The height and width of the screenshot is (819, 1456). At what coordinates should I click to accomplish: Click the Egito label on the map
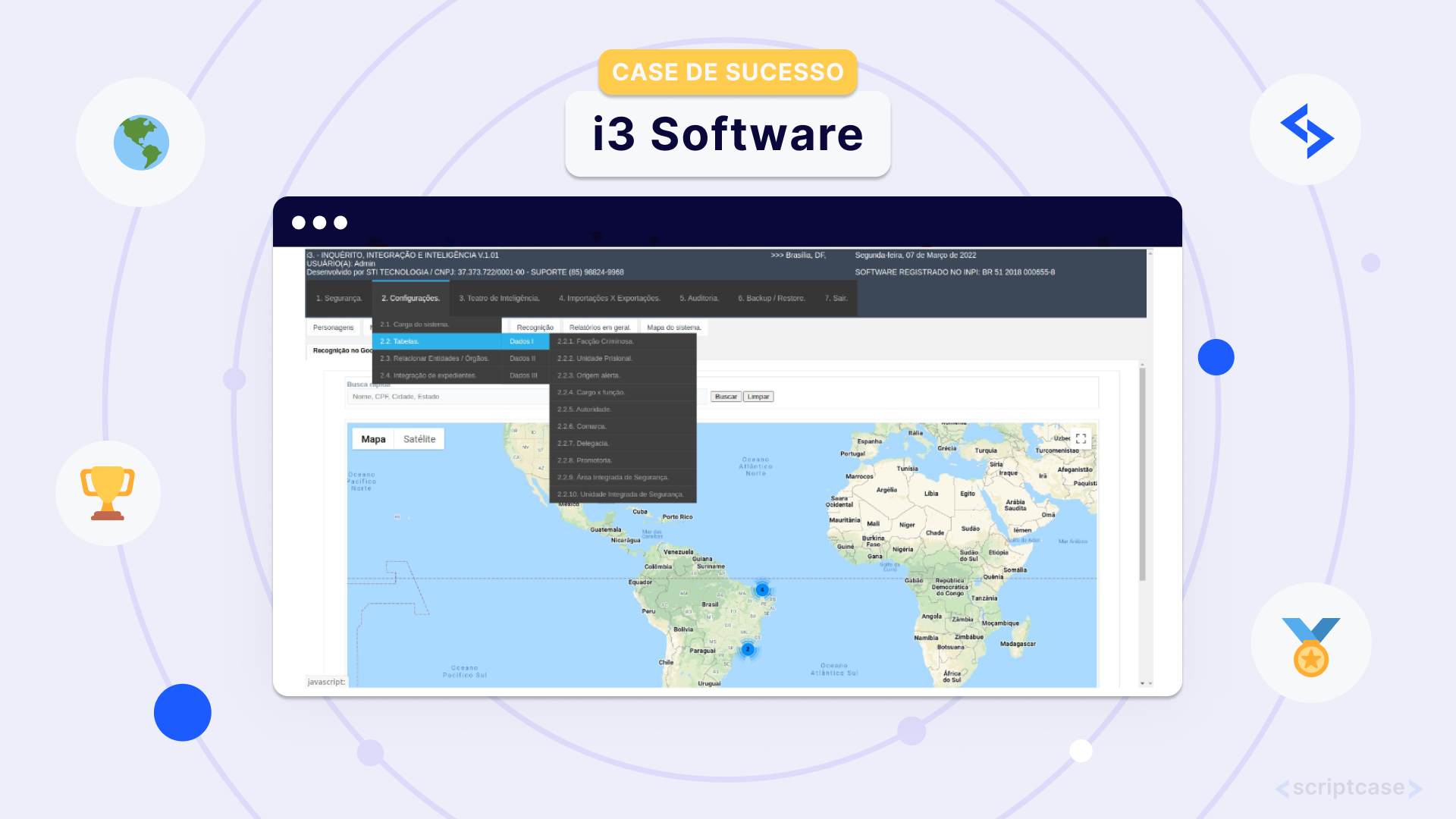tap(968, 494)
